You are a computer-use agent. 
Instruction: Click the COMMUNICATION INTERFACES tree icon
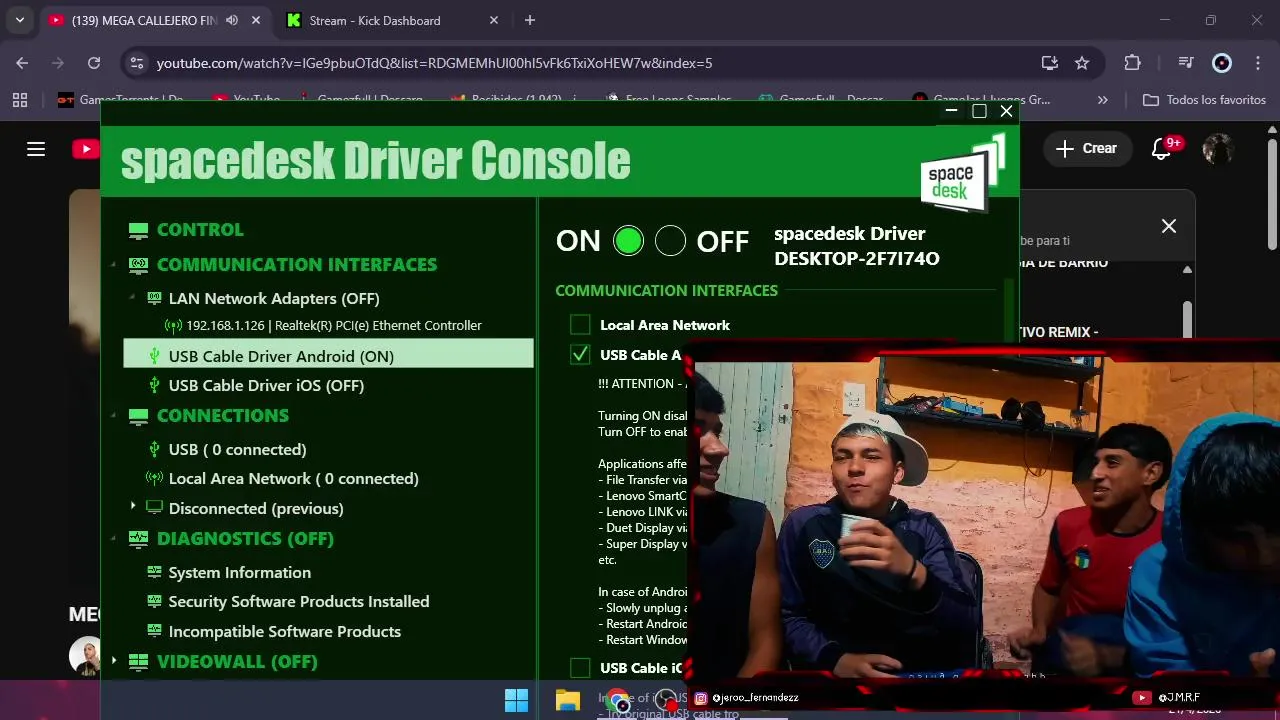138,265
